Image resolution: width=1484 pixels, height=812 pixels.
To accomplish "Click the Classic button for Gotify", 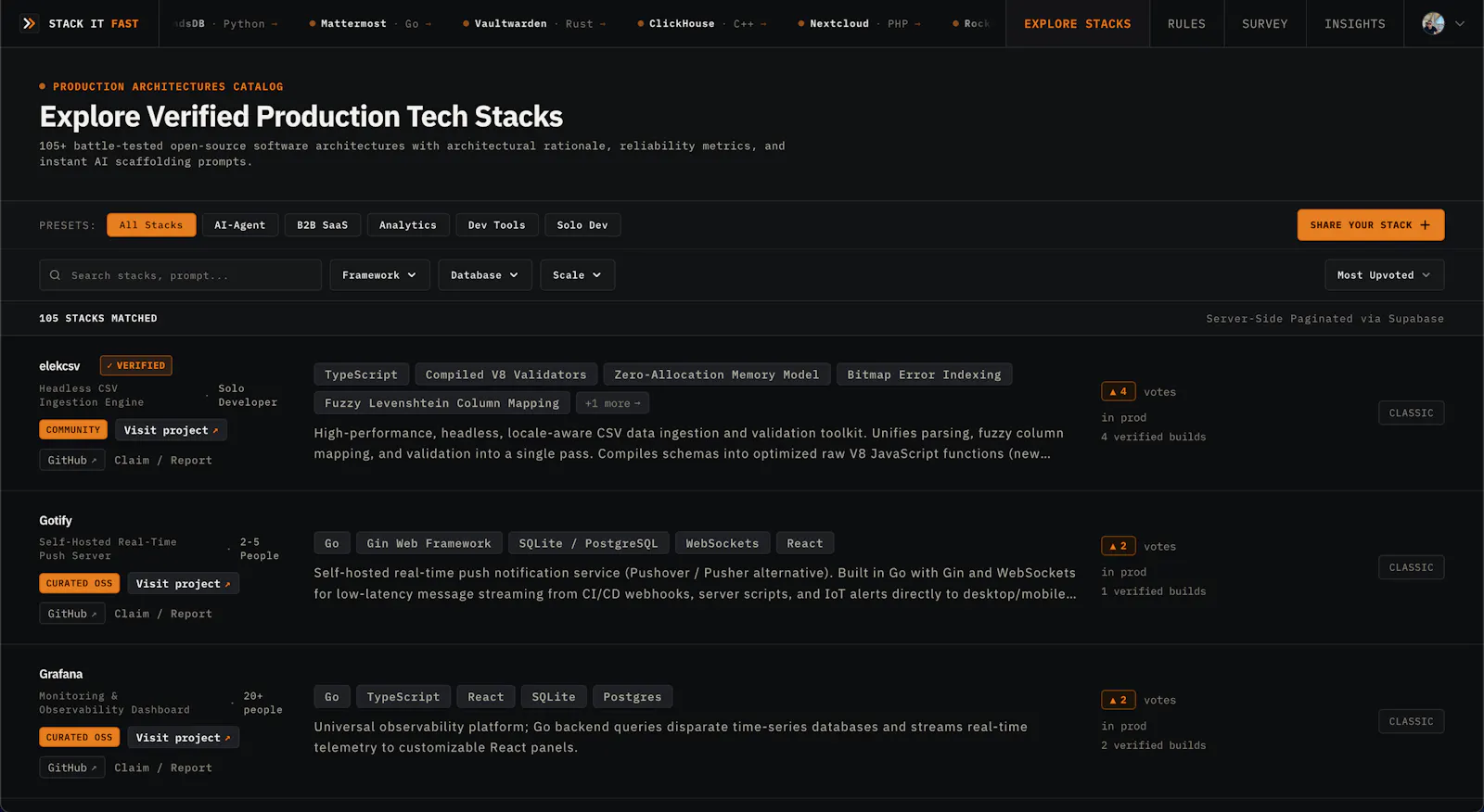I will pyautogui.click(x=1411, y=567).
